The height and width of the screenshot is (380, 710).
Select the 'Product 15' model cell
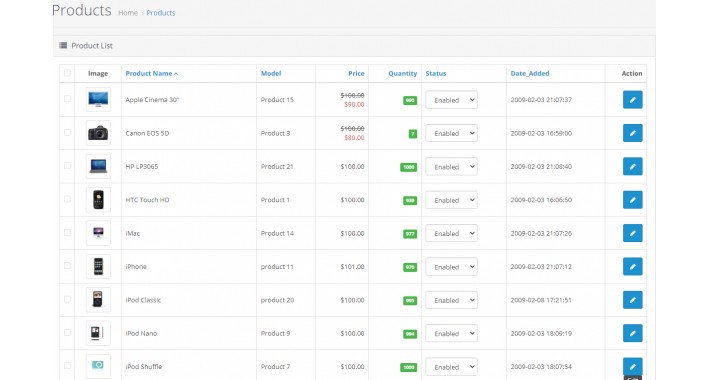277,100
